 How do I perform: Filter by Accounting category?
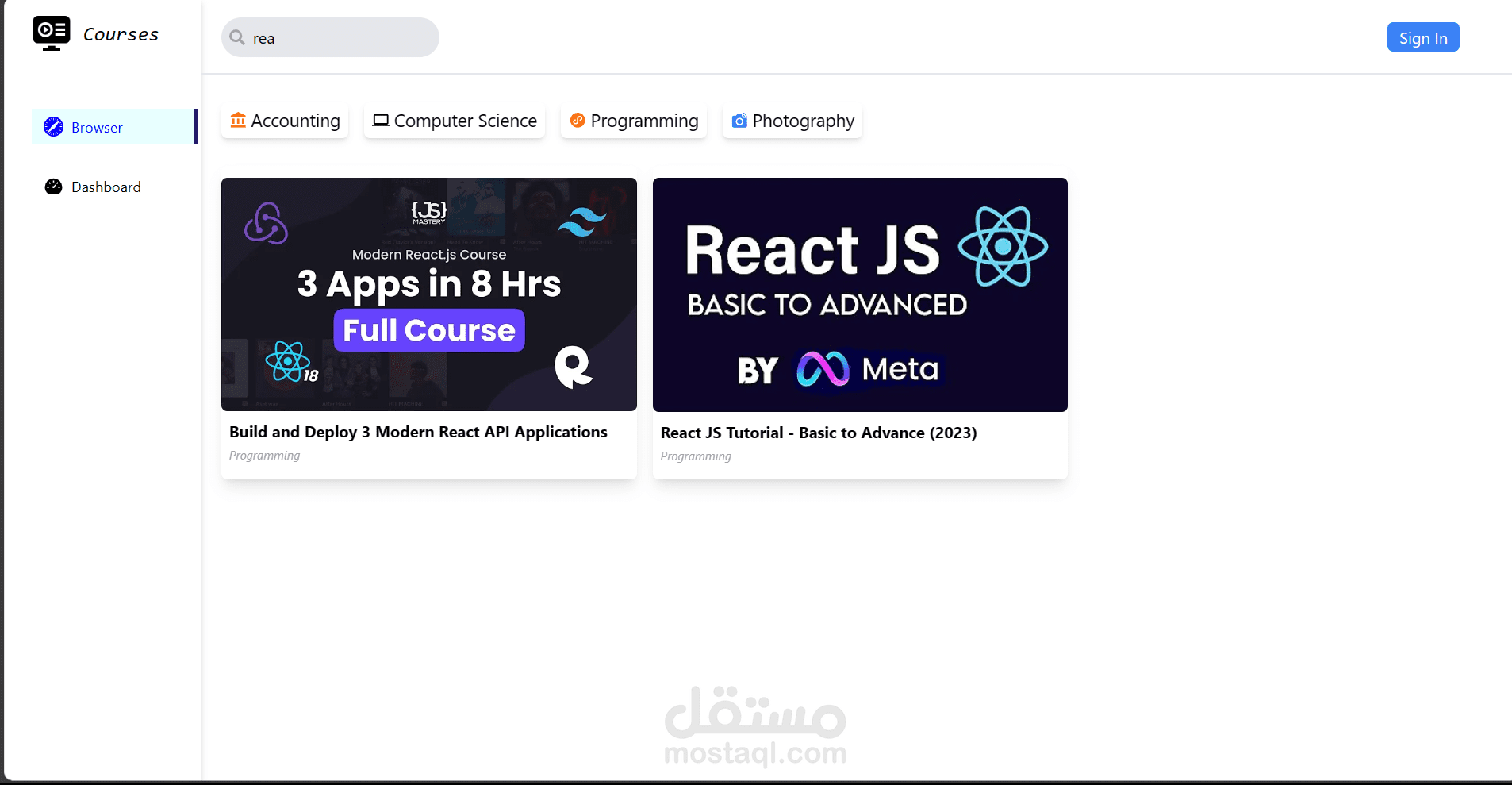(285, 121)
